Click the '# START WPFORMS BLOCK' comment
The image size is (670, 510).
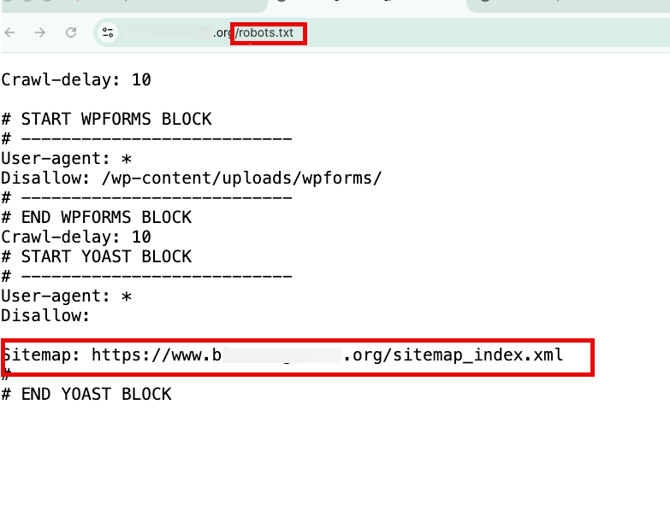[x=106, y=119]
